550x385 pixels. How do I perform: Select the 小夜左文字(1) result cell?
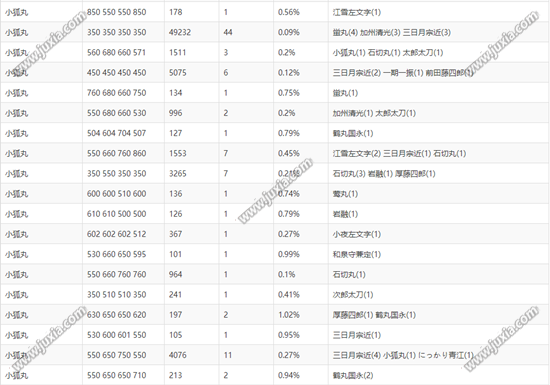357,234
